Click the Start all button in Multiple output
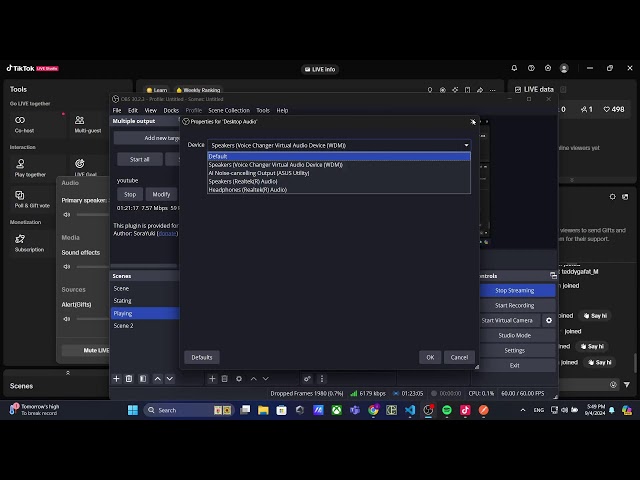The width and height of the screenshot is (640, 480). [140, 159]
